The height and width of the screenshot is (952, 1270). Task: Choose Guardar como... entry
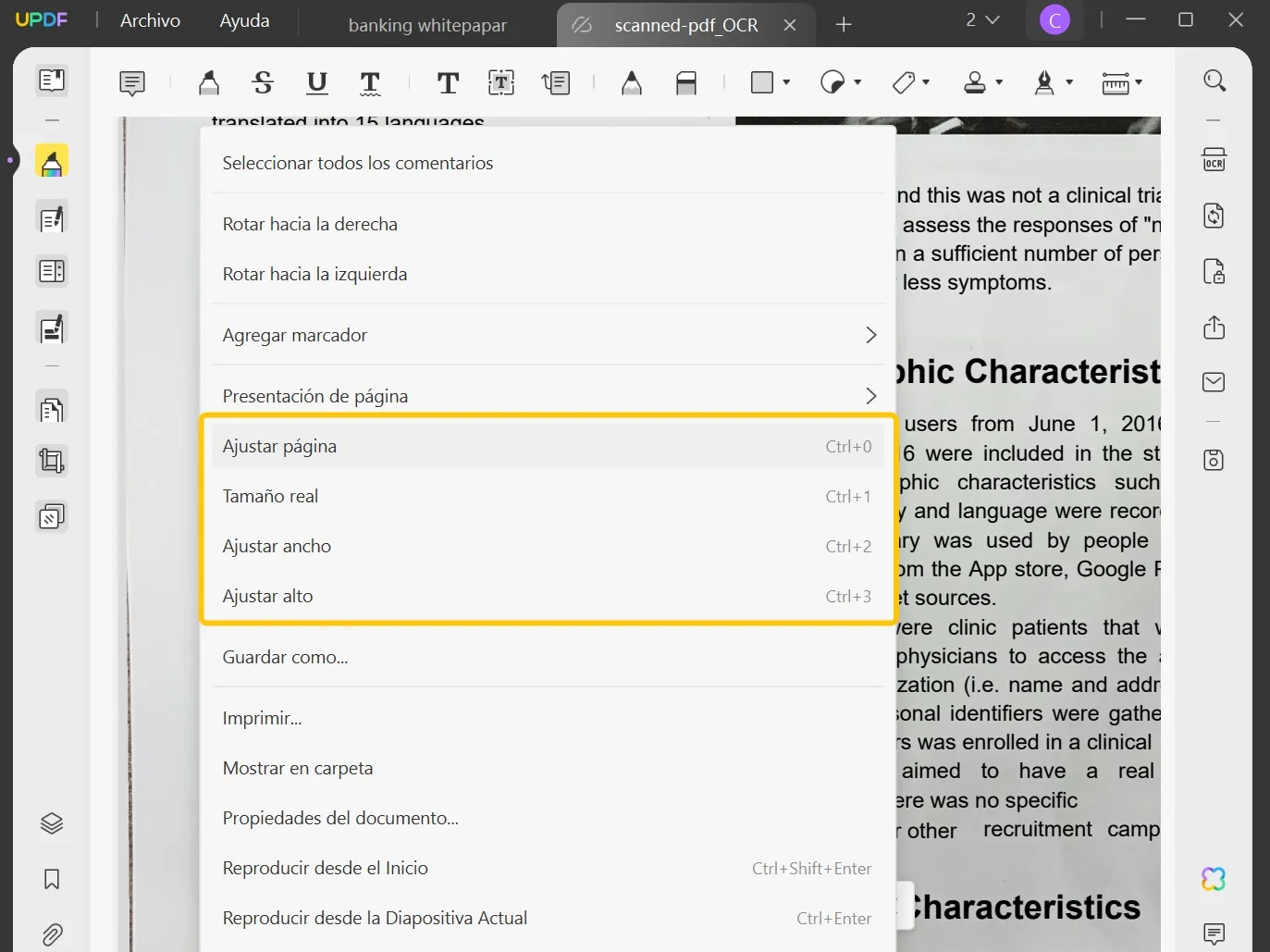pos(548,657)
